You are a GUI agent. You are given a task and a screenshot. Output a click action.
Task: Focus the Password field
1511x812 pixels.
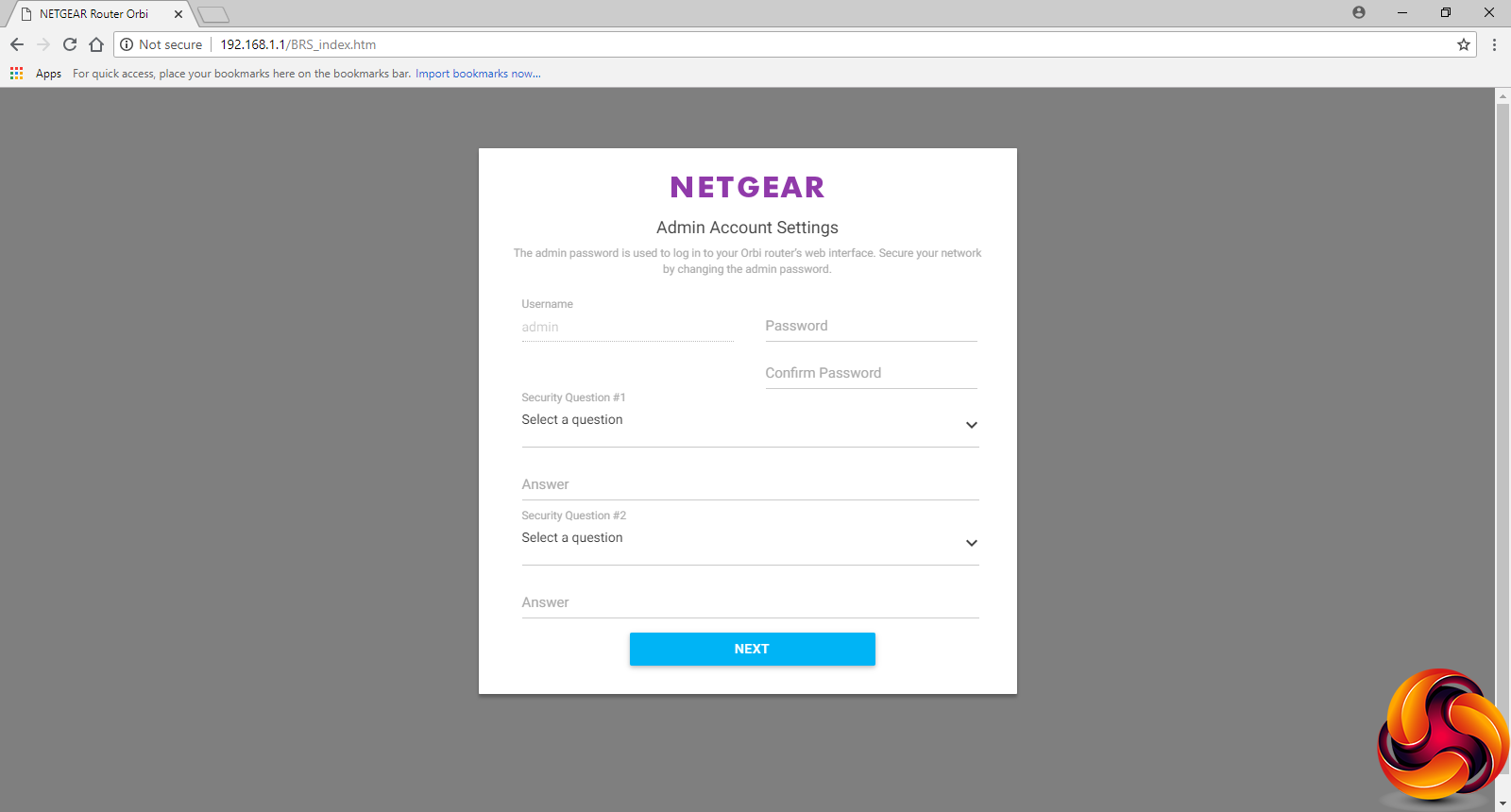[871, 327]
